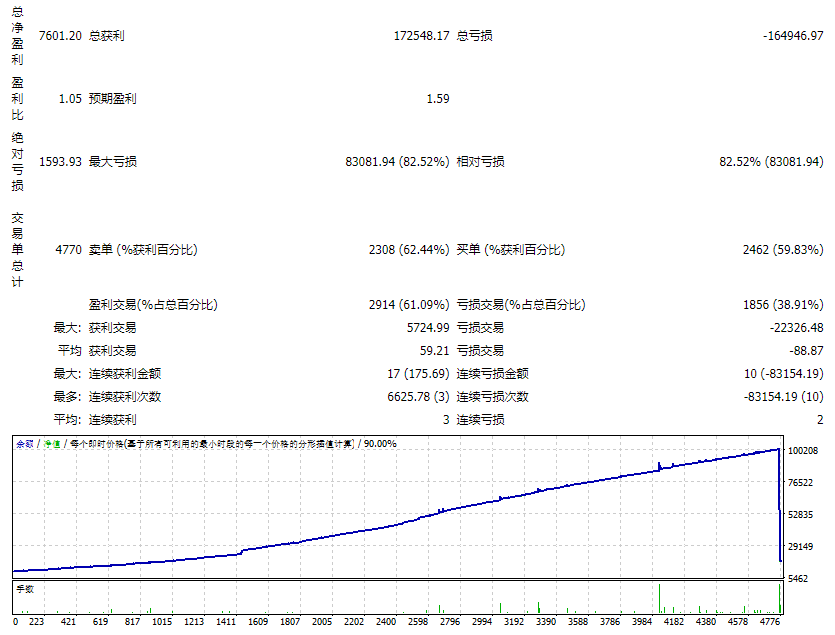
Task: Click maximal drawdown value 83081.94 (82.52%)
Action: pos(397,161)
